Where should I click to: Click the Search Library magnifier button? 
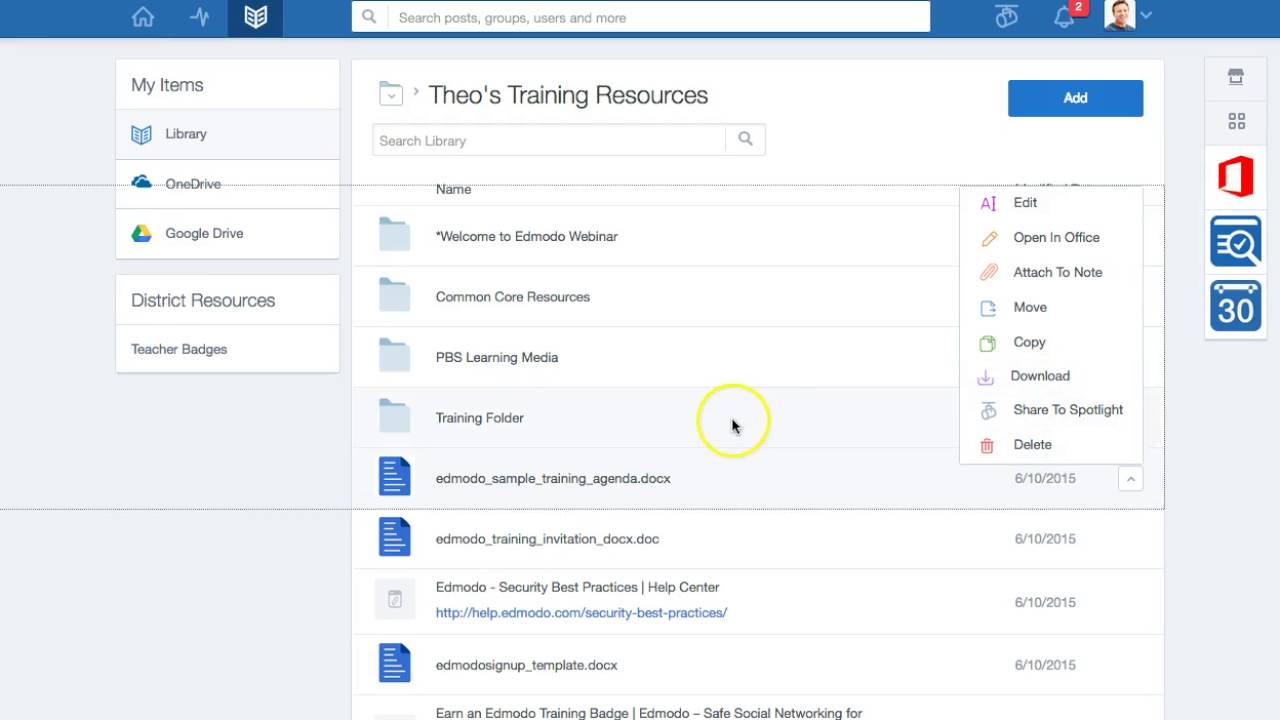tap(745, 140)
